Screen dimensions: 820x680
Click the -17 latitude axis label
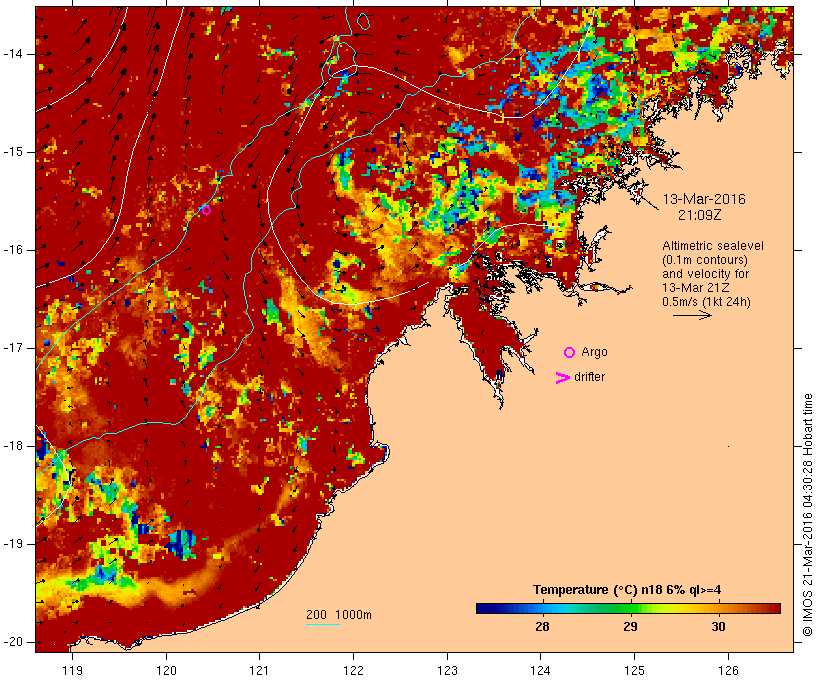[x=13, y=348]
